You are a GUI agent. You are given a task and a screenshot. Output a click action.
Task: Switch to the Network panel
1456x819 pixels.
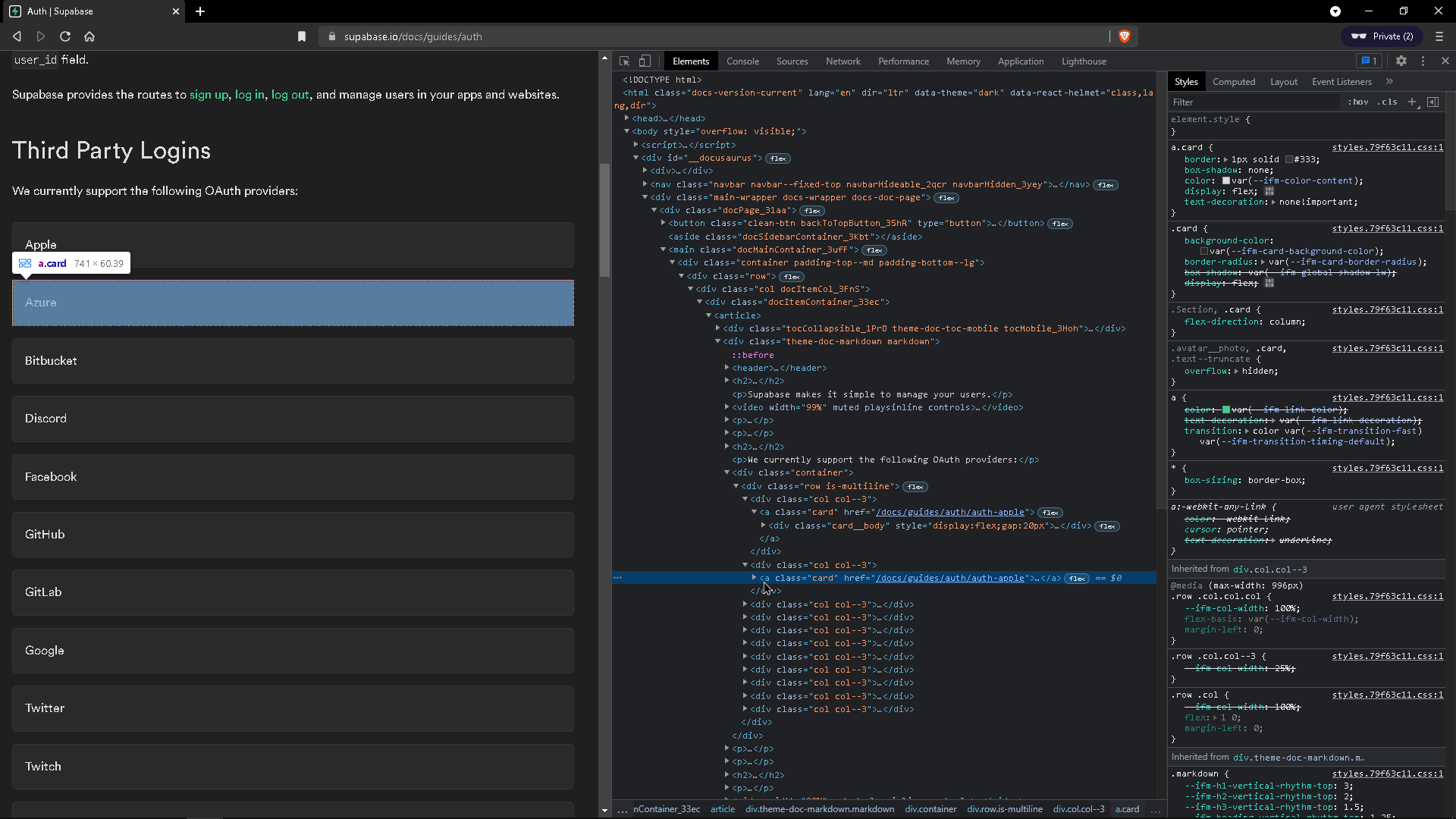(x=843, y=61)
